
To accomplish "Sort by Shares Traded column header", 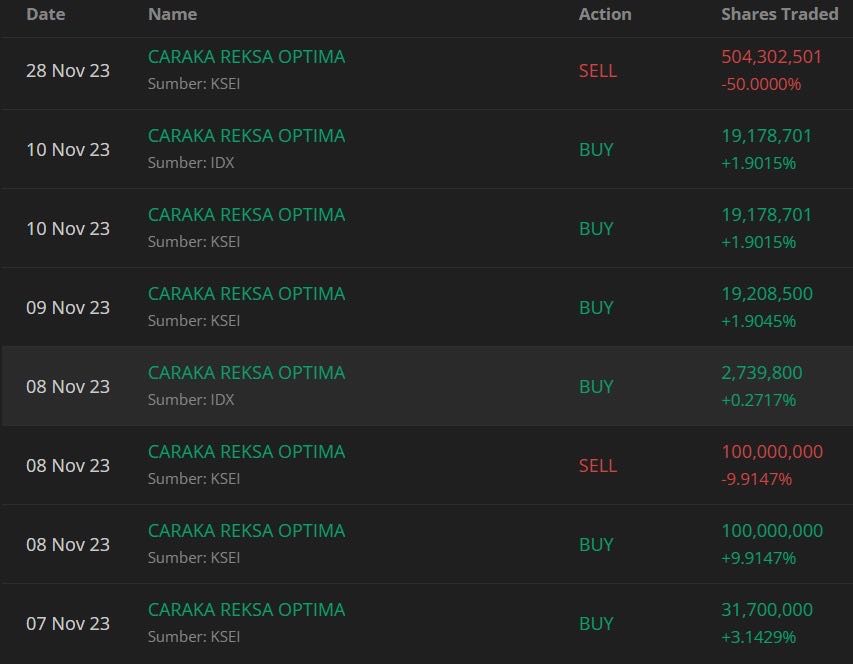I will tap(779, 14).
